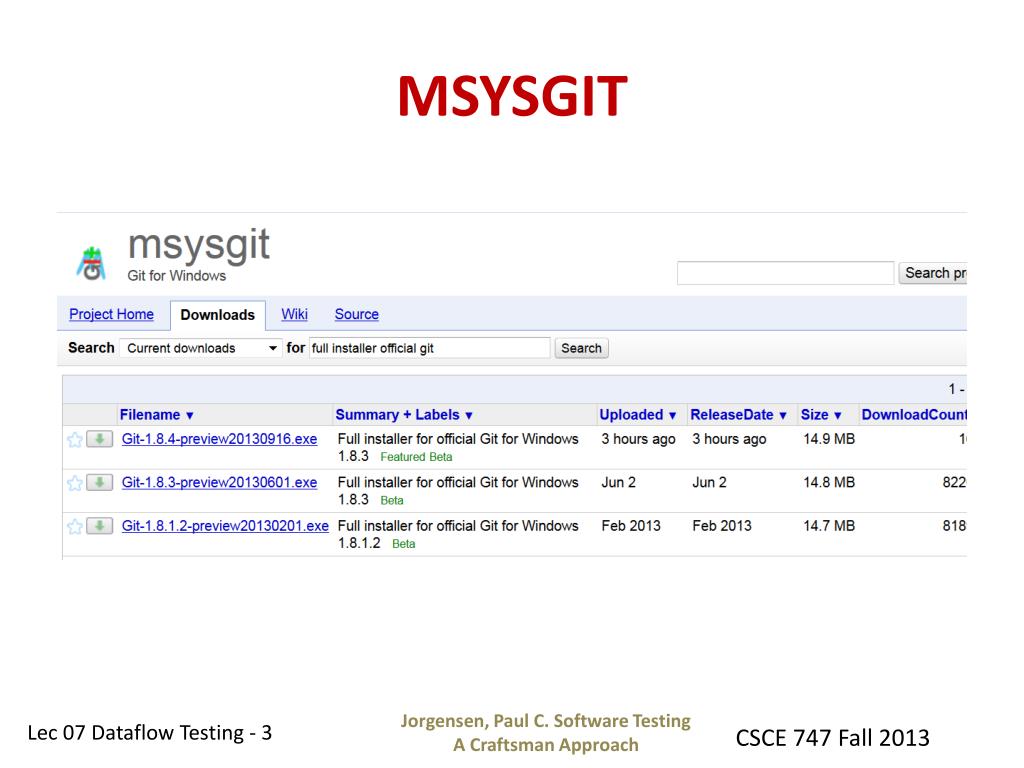Screen dimensions: 1024x768
Task: Click download arrow icon for Git-1.8.4-preview20130916.exe
Action: pyautogui.click(x=100, y=439)
